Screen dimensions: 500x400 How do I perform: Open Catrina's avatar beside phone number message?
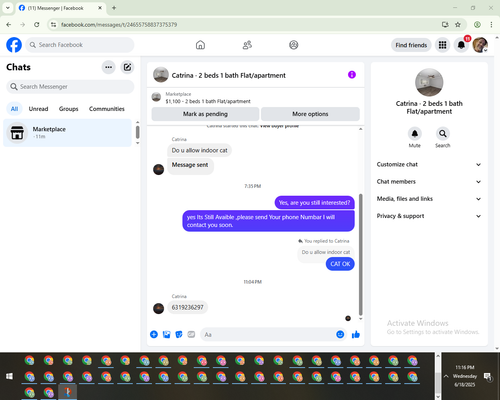[158, 308]
